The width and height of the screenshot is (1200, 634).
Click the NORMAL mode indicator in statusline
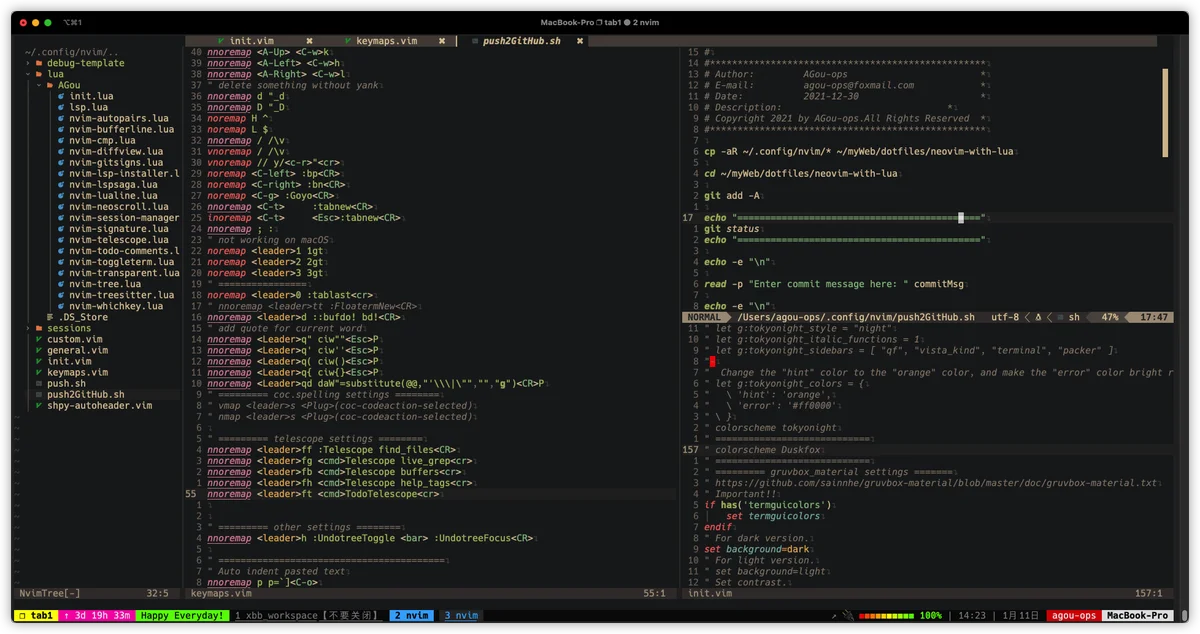point(704,317)
